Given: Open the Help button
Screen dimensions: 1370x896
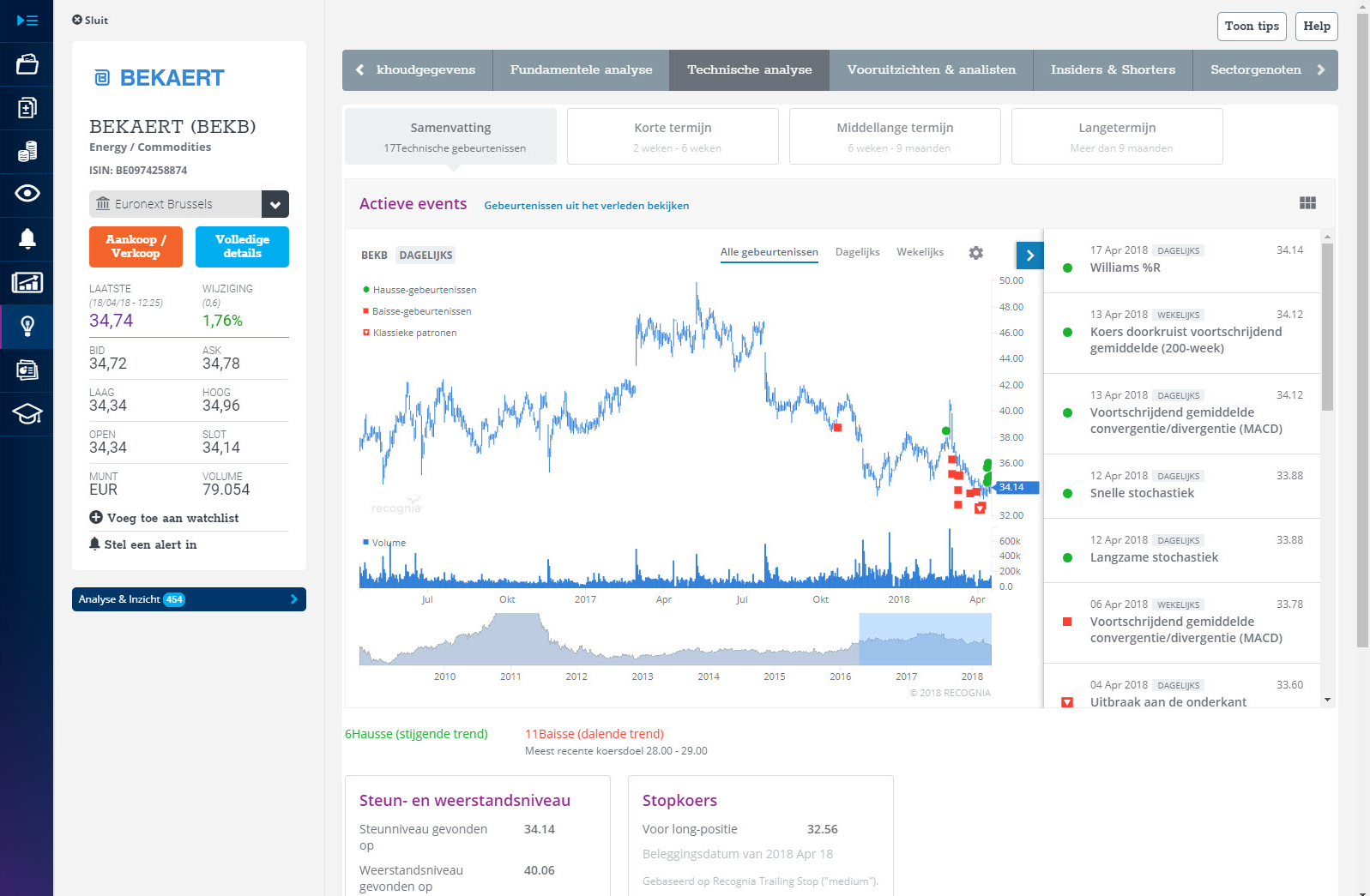Looking at the screenshot, I should [x=1316, y=27].
